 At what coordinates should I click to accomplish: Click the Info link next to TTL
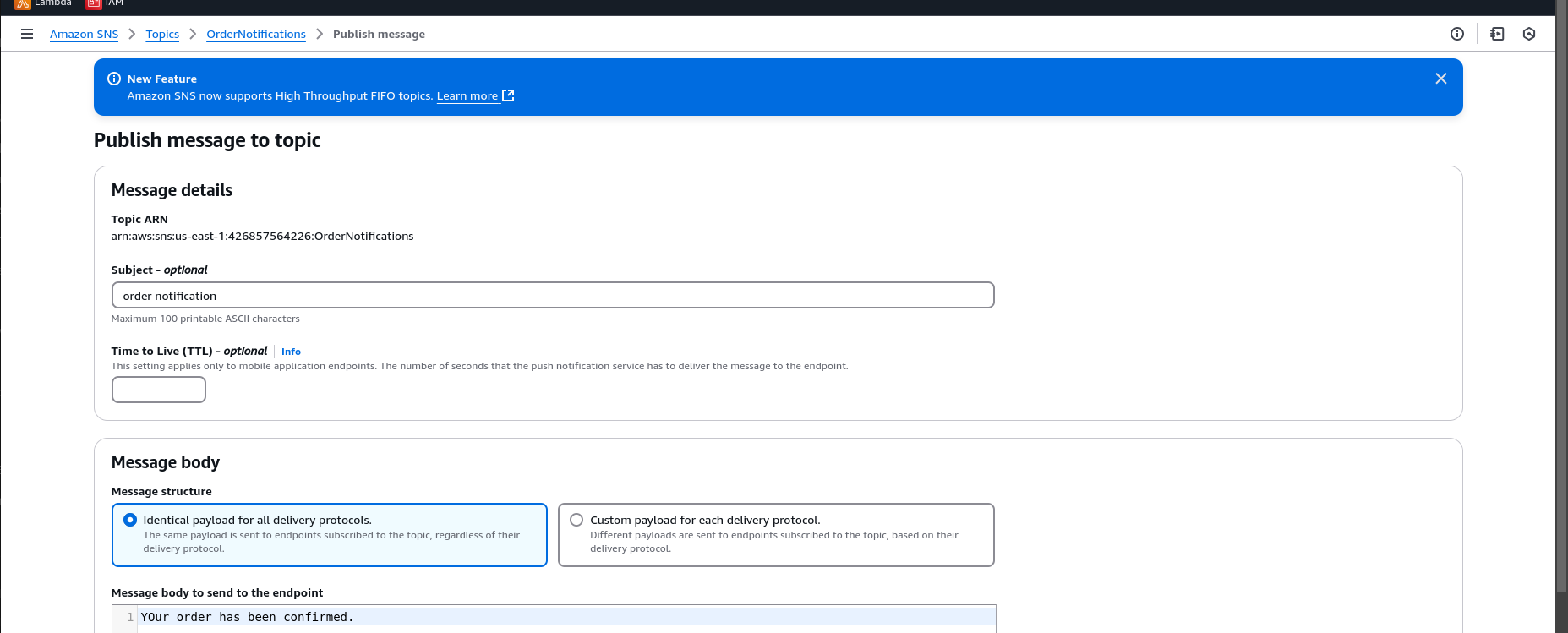[x=291, y=352]
